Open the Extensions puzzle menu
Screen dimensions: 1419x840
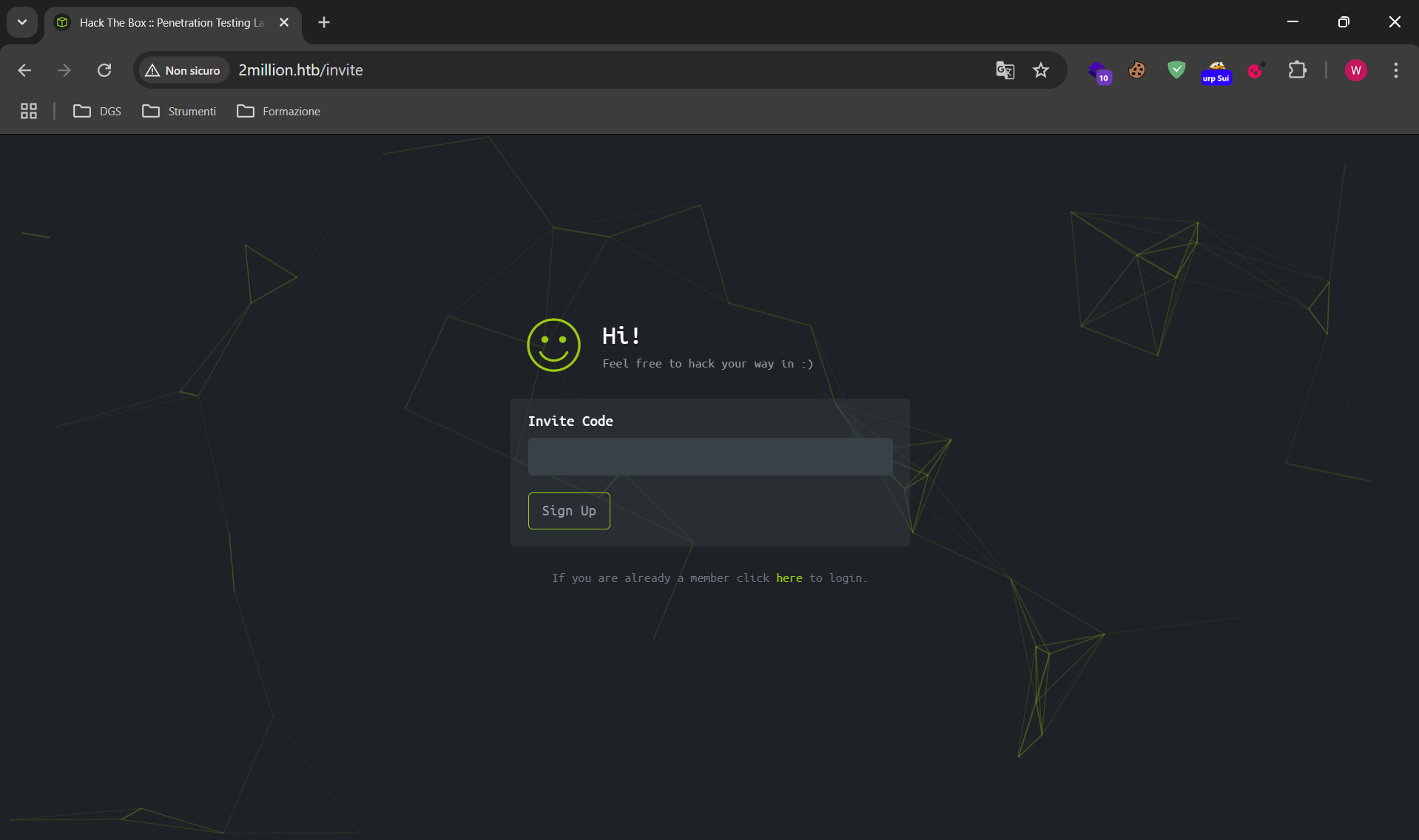1297,70
